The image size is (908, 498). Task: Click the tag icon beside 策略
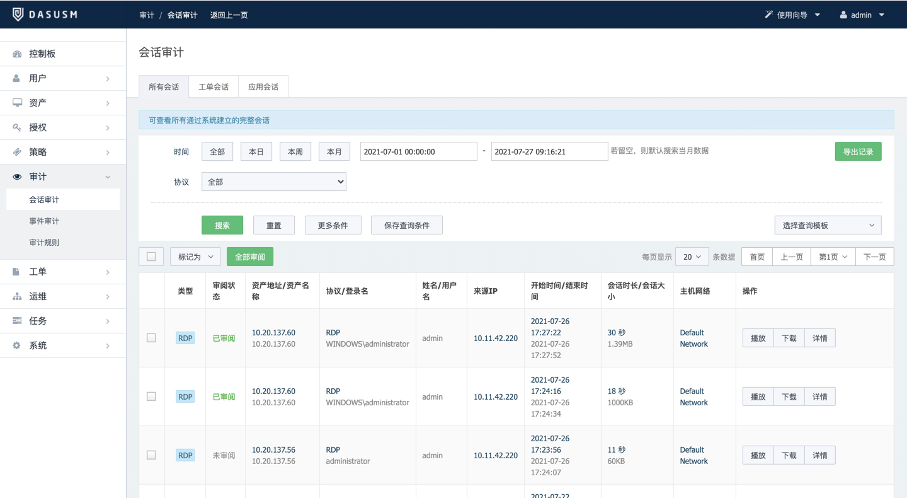17,152
